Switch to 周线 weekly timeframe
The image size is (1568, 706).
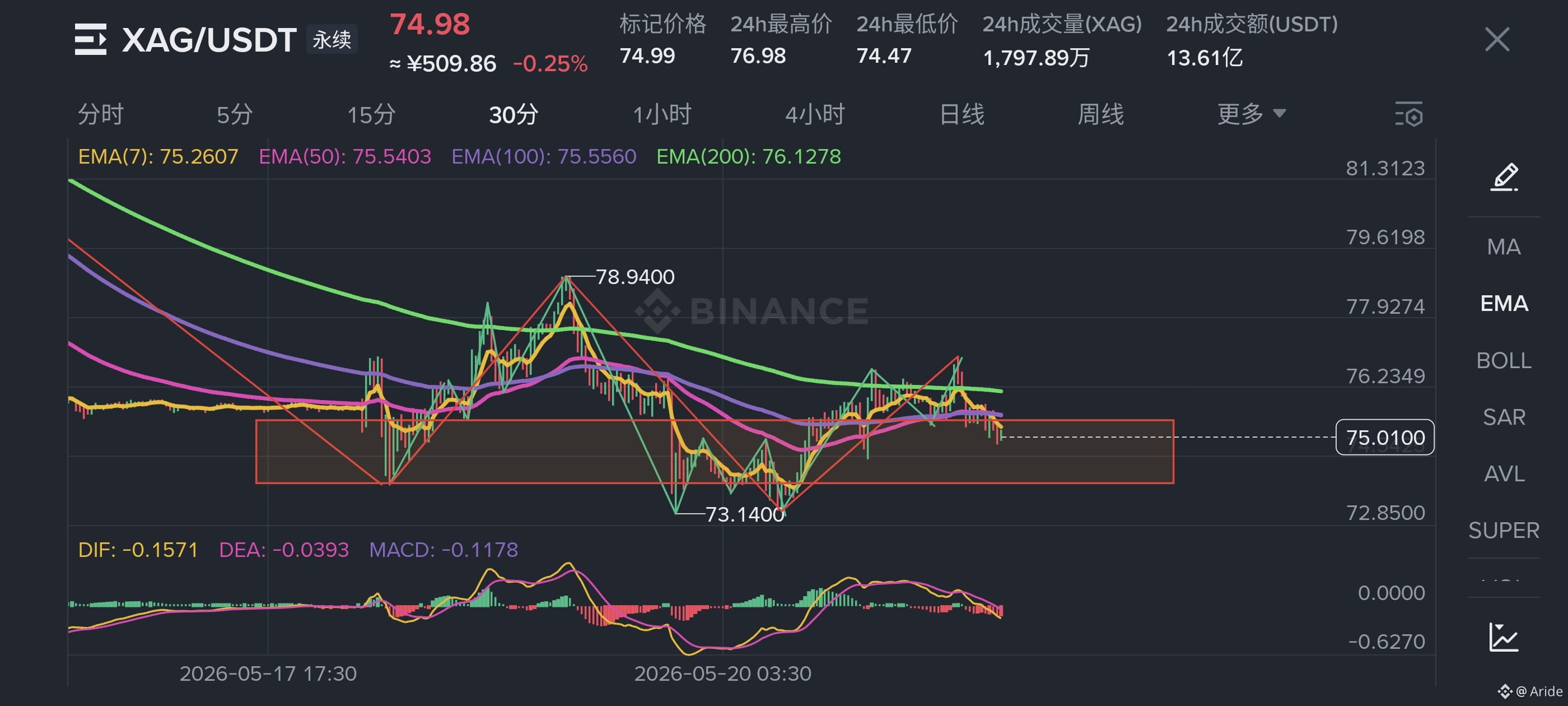(x=1100, y=114)
